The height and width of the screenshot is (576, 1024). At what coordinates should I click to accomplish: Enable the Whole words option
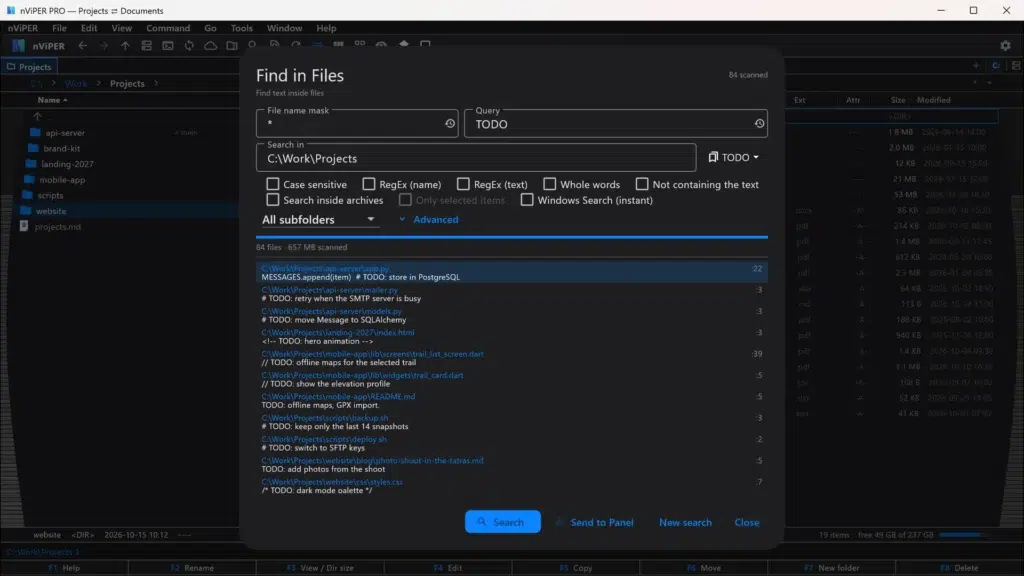(550, 184)
